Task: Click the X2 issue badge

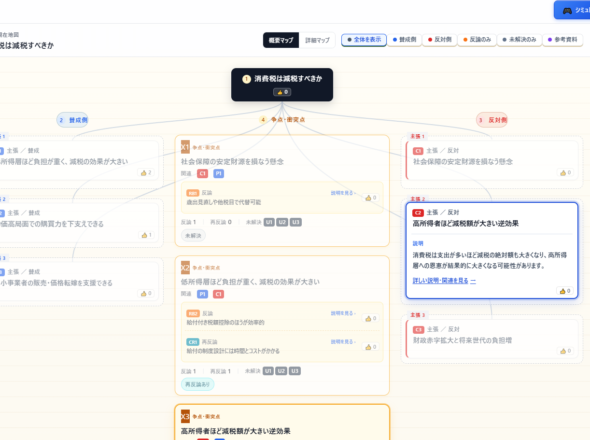Action: (185, 268)
